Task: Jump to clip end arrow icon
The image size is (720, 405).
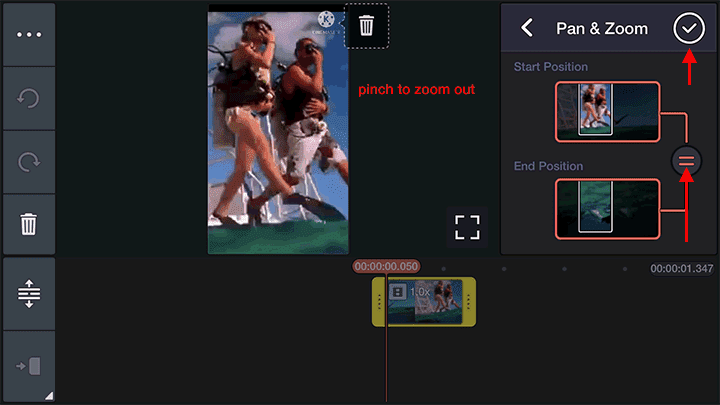Action: 29,366
